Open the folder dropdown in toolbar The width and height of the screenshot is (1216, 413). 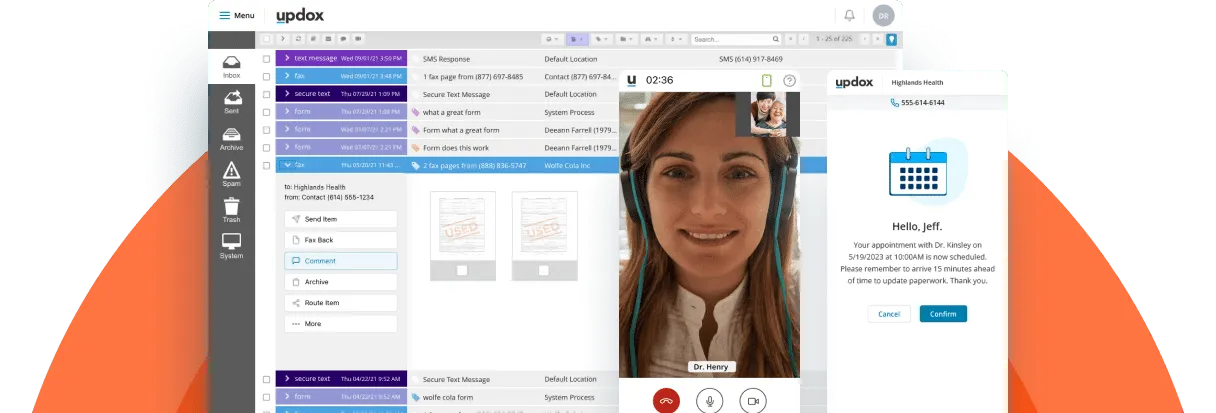point(626,39)
